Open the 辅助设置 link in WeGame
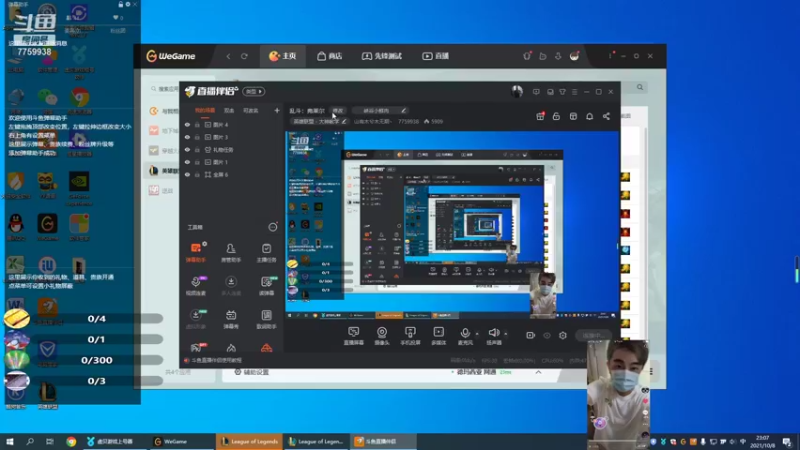This screenshot has height=450, width=800. [252, 372]
